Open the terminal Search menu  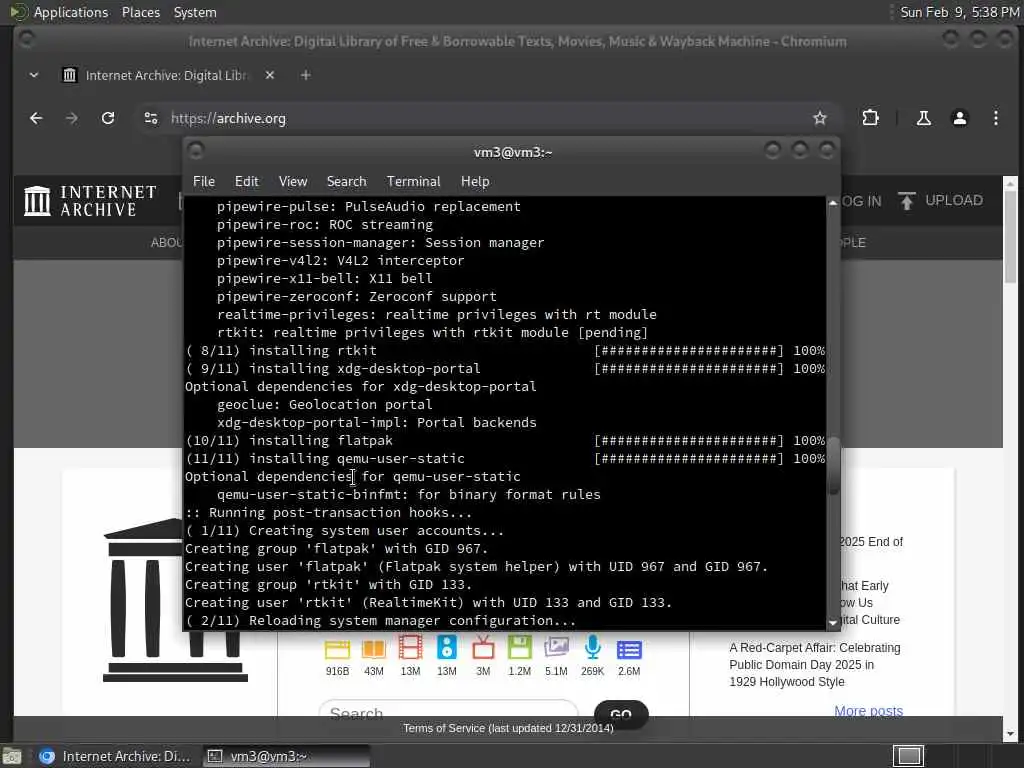(346, 182)
